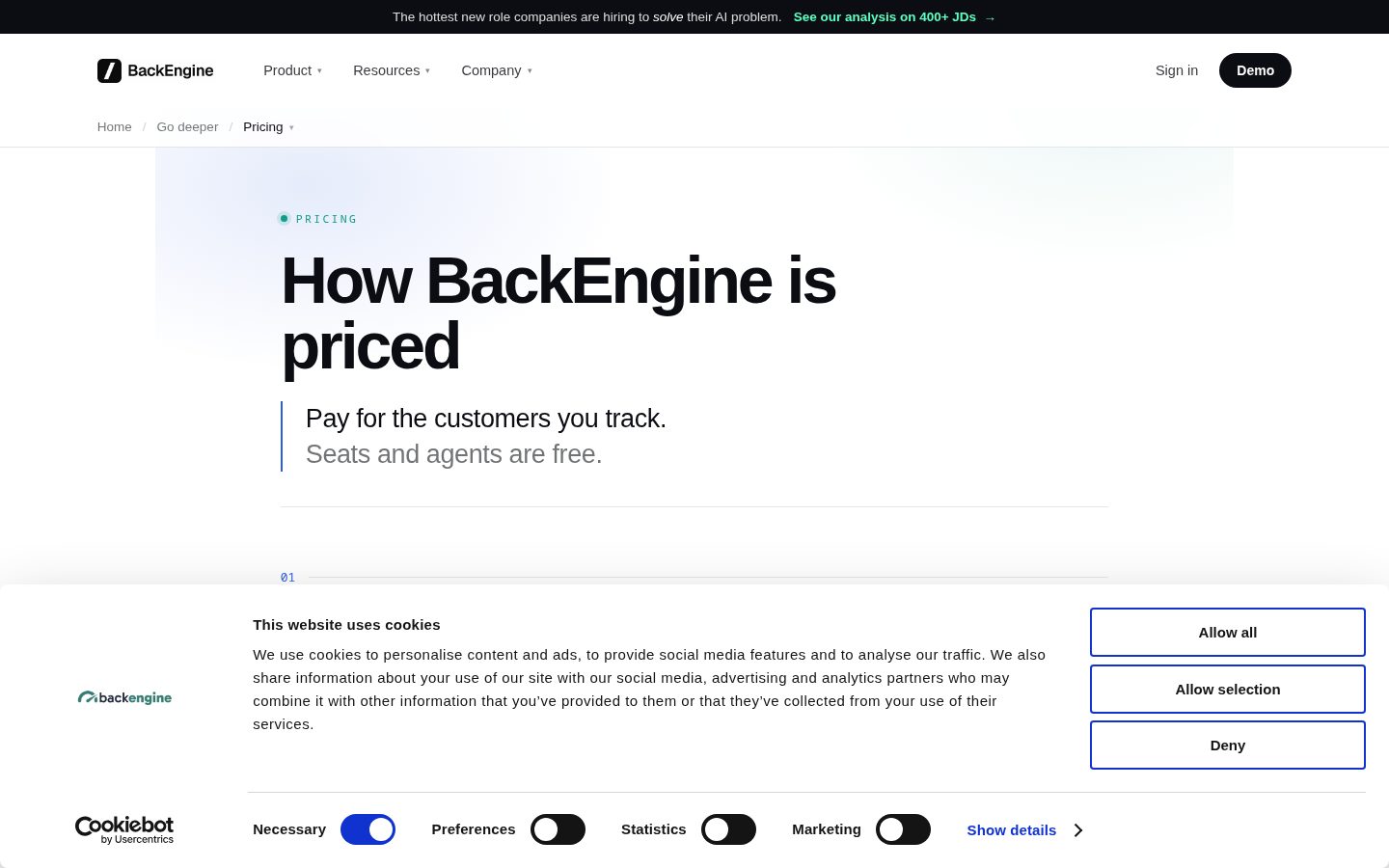Click Allow all cookies

[x=1228, y=633]
